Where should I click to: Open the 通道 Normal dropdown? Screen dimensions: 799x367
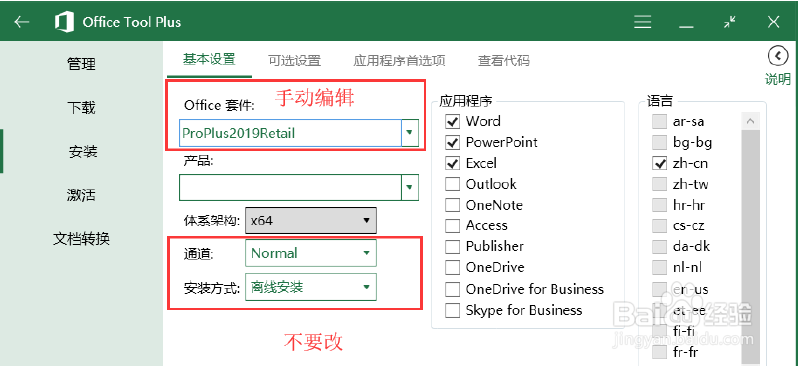pyautogui.click(x=311, y=253)
